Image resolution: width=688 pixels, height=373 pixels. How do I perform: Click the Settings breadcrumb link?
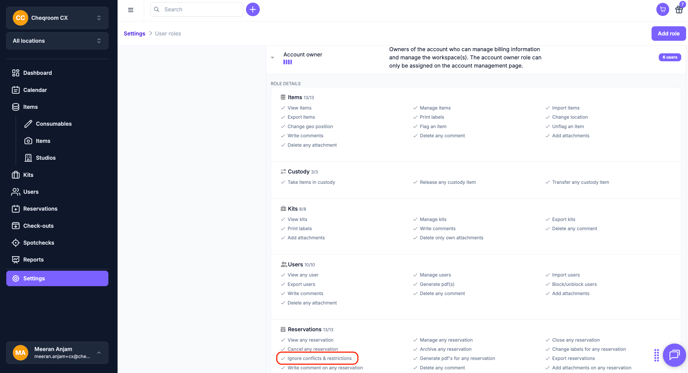pos(134,33)
